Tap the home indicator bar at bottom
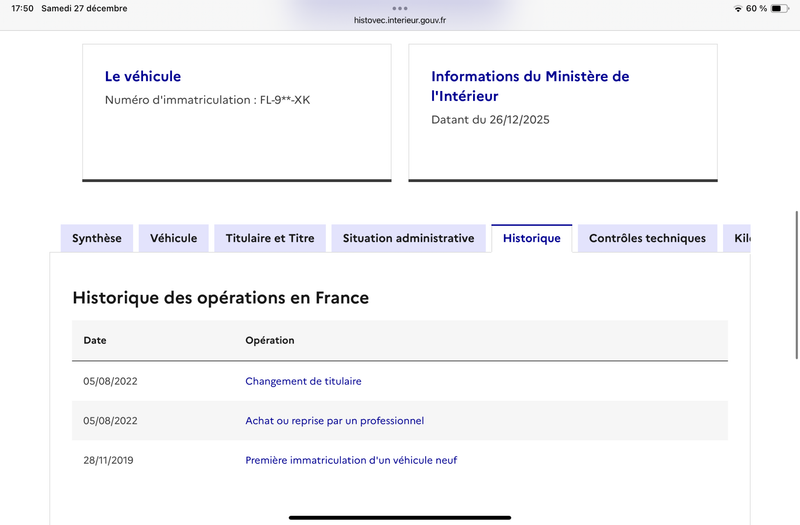Viewport: 800px width, 525px height. pyautogui.click(x=400, y=517)
